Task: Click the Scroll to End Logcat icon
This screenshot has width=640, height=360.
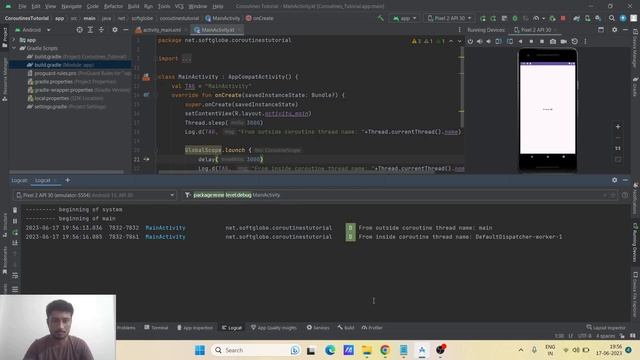Action: [x=15, y=243]
